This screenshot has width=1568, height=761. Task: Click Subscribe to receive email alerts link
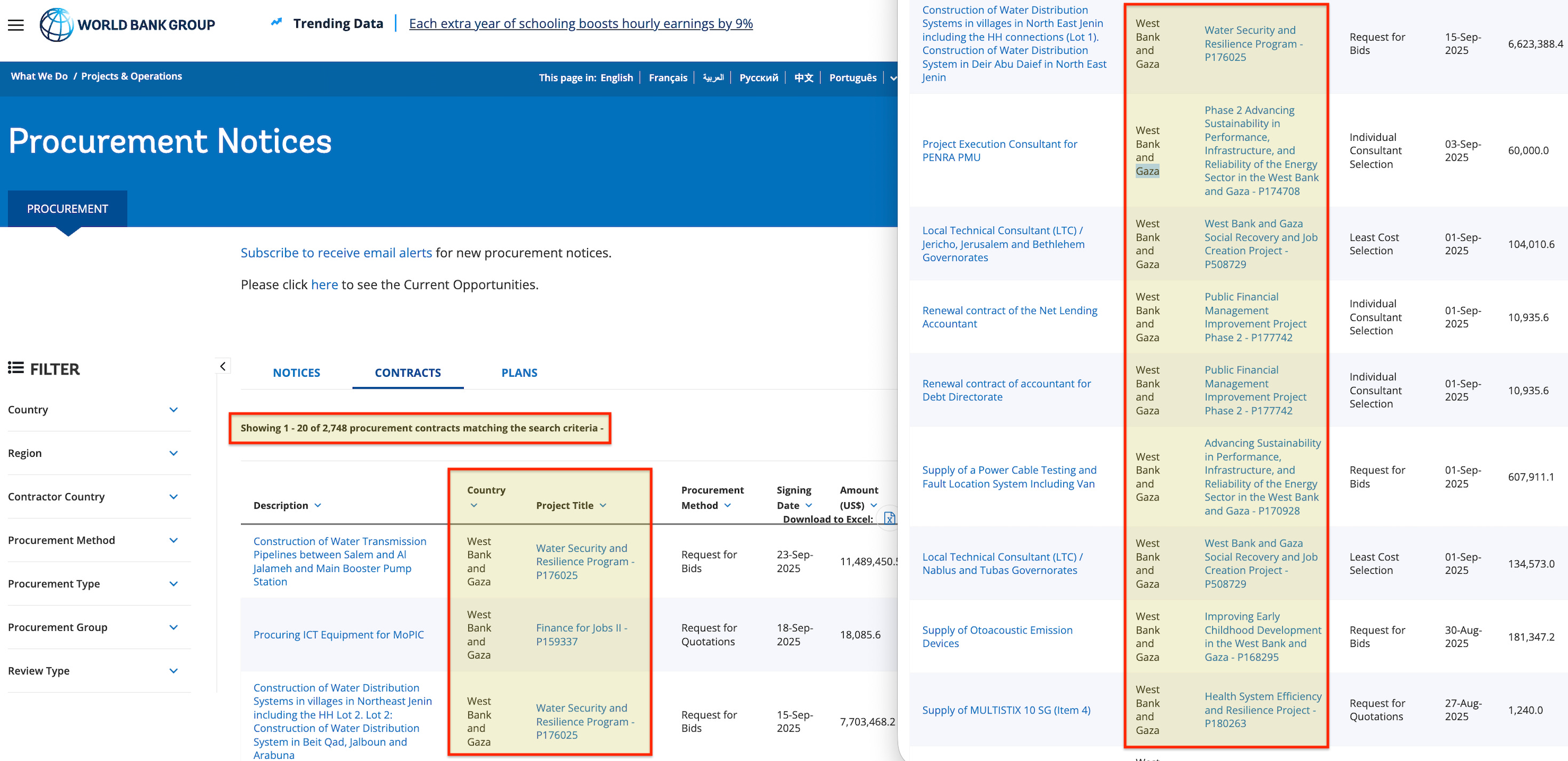[x=336, y=252]
